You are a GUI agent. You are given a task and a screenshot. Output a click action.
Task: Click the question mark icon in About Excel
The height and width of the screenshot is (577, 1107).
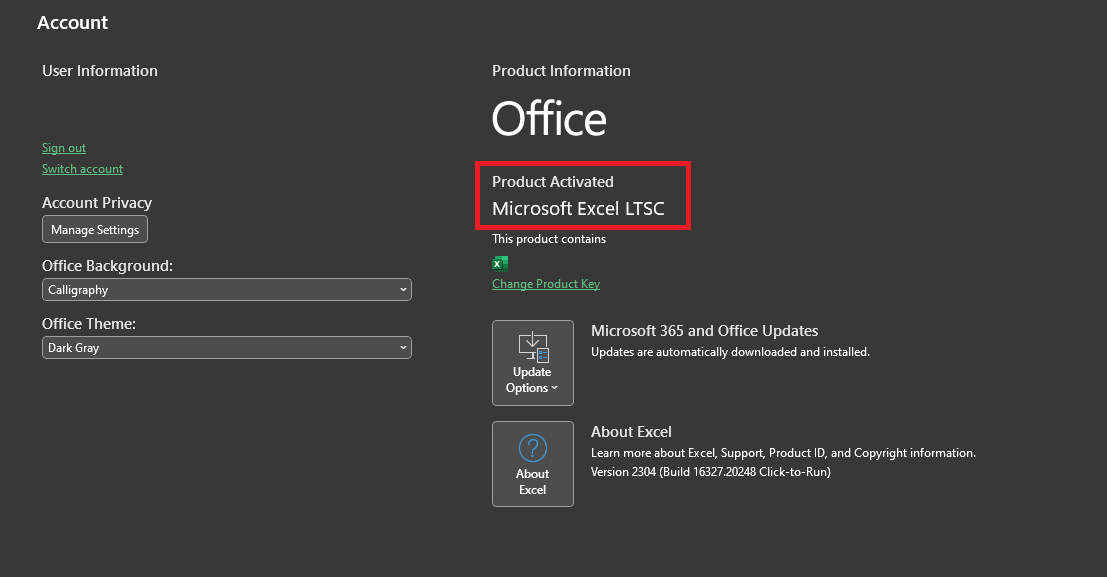tap(533, 448)
